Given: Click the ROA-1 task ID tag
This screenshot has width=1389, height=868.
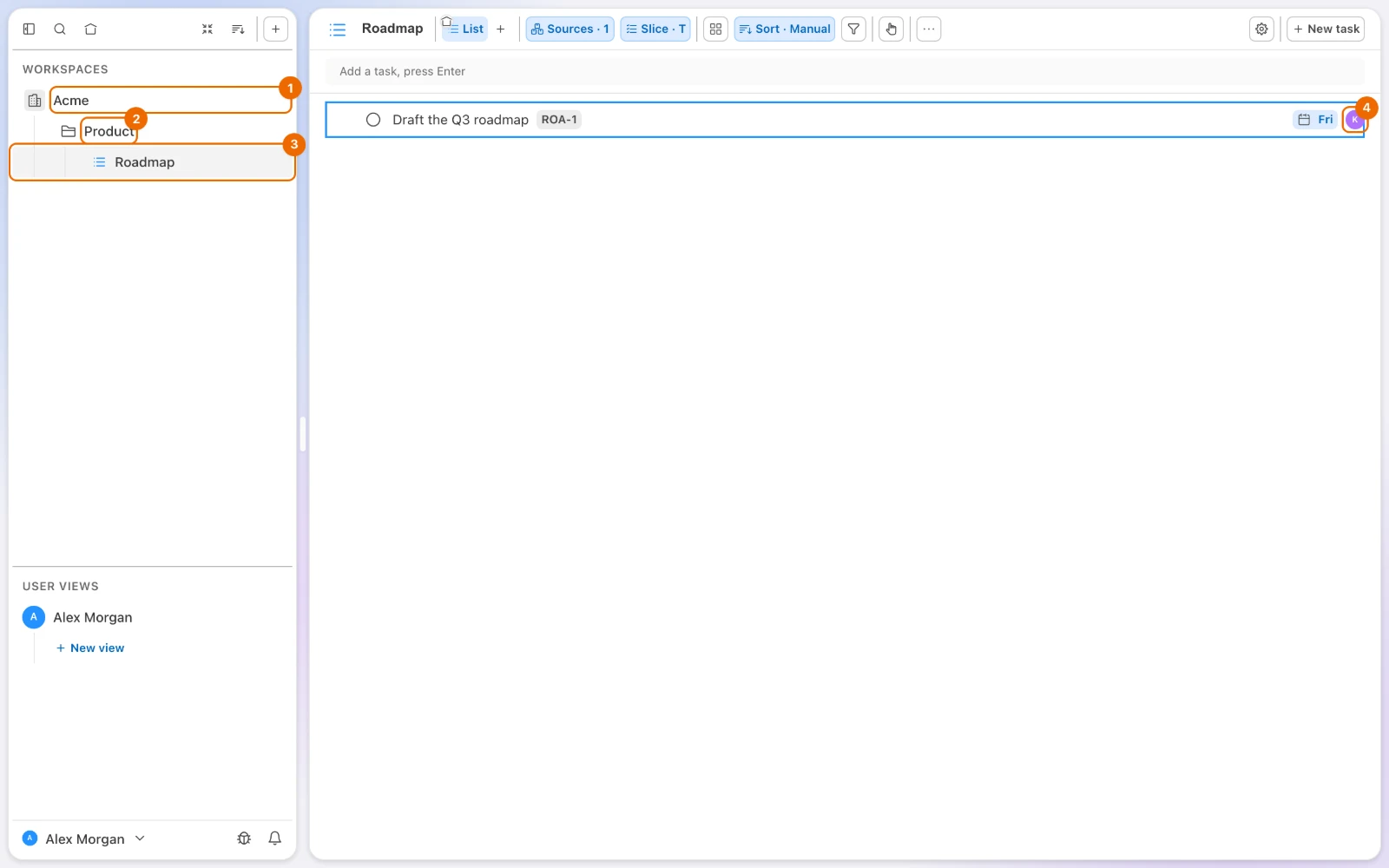Looking at the screenshot, I should coord(559,120).
